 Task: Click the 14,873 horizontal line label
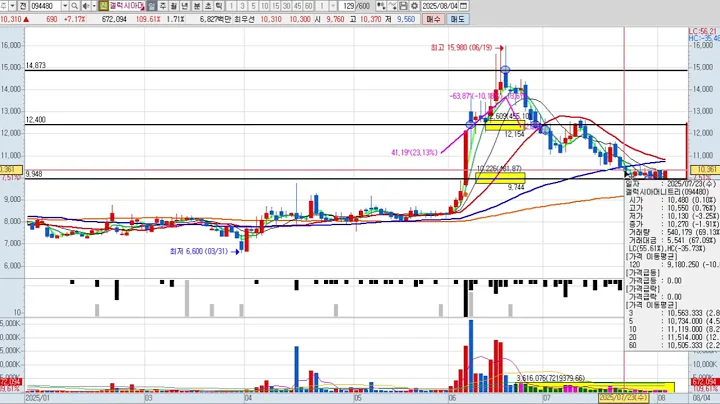pyautogui.click(x=36, y=66)
